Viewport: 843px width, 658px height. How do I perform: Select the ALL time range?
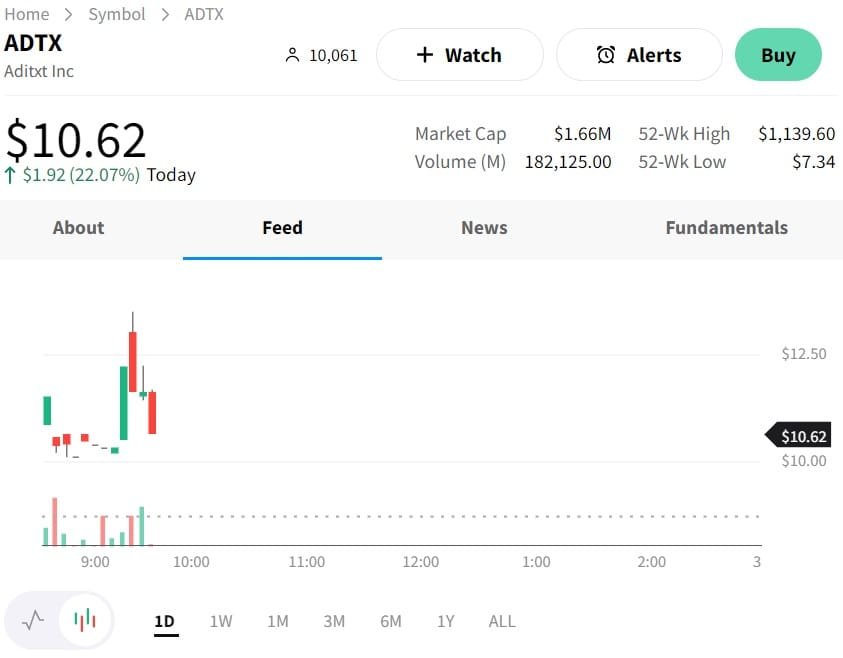tap(502, 621)
